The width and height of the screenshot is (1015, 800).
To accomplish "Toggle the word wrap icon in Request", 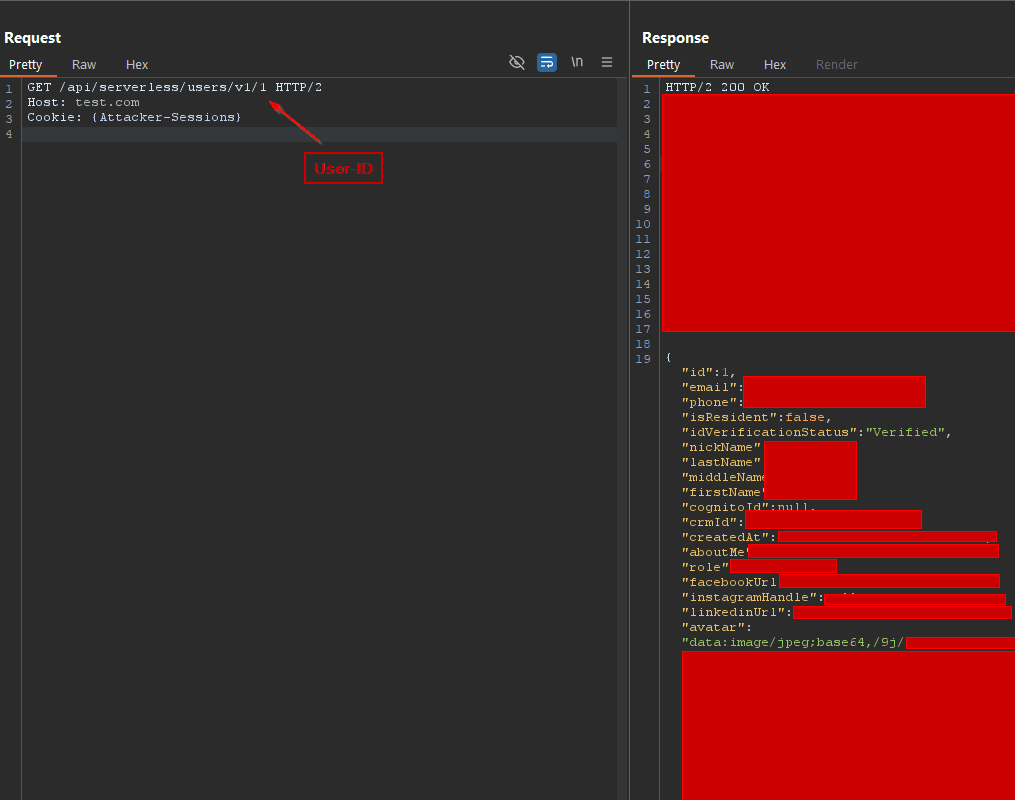I will coord(547,62).
